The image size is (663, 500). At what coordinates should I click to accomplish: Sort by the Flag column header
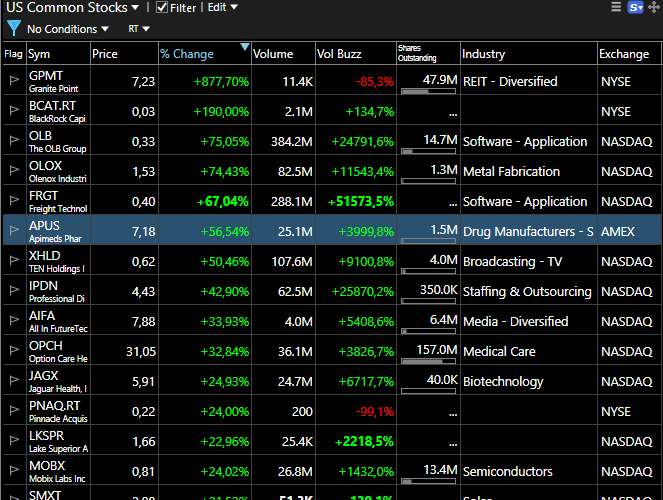14,54
